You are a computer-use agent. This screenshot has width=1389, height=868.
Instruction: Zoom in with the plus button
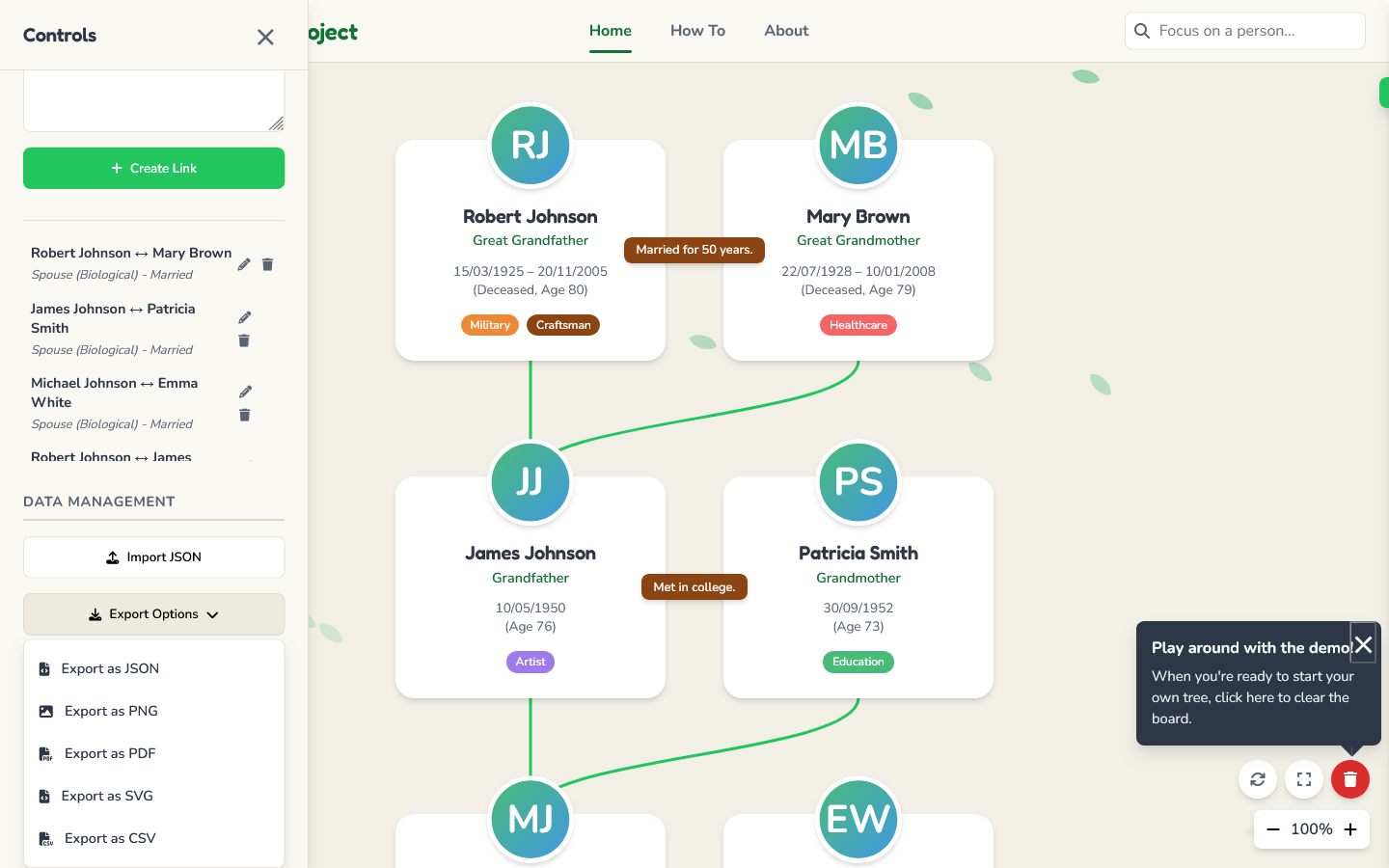[1350, 829]
